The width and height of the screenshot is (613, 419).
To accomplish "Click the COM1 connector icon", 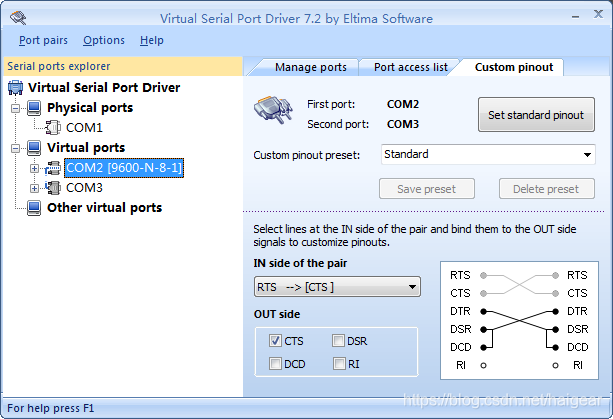I will point(53,127).
